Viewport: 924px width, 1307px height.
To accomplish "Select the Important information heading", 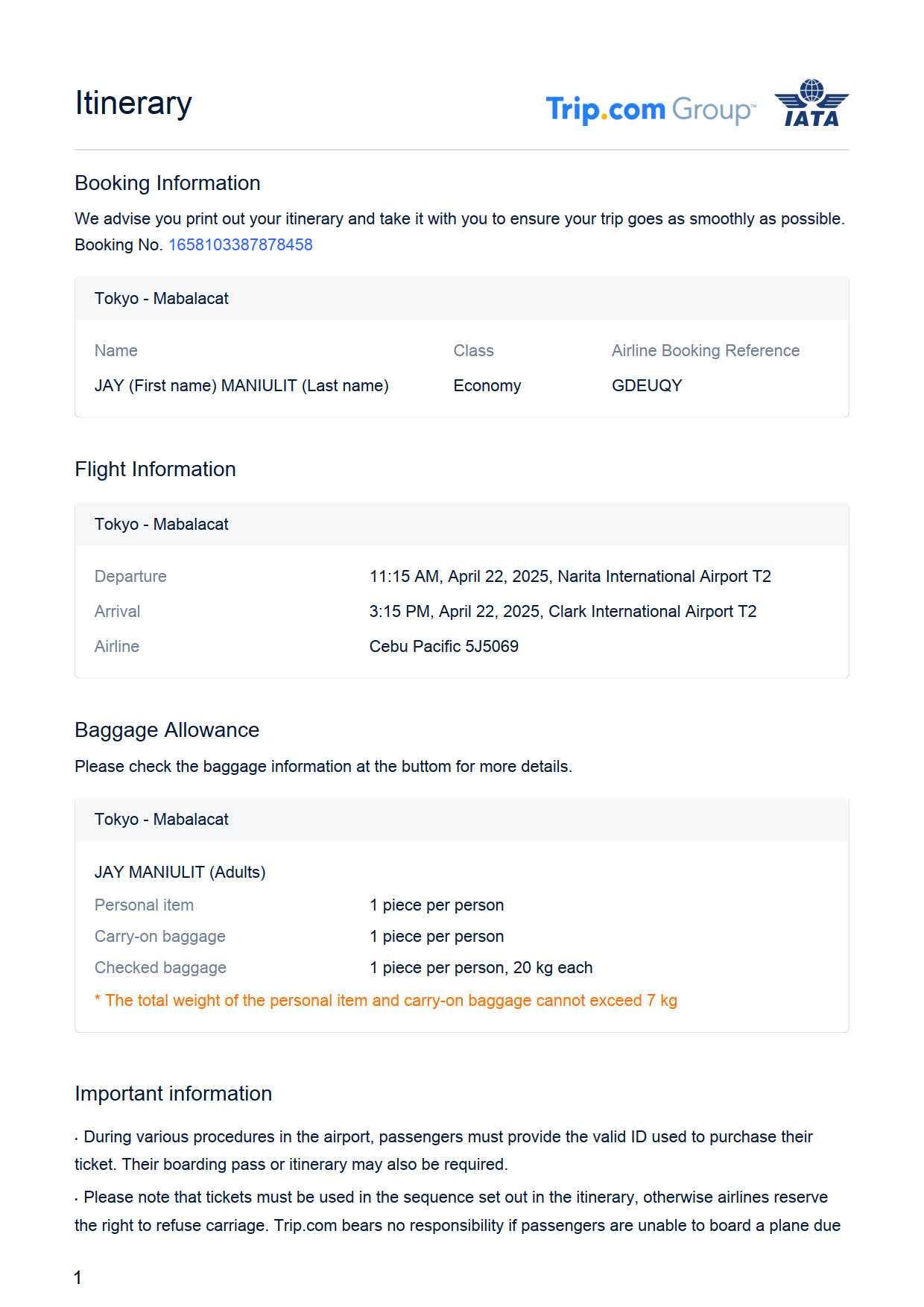I will 173,1093.
